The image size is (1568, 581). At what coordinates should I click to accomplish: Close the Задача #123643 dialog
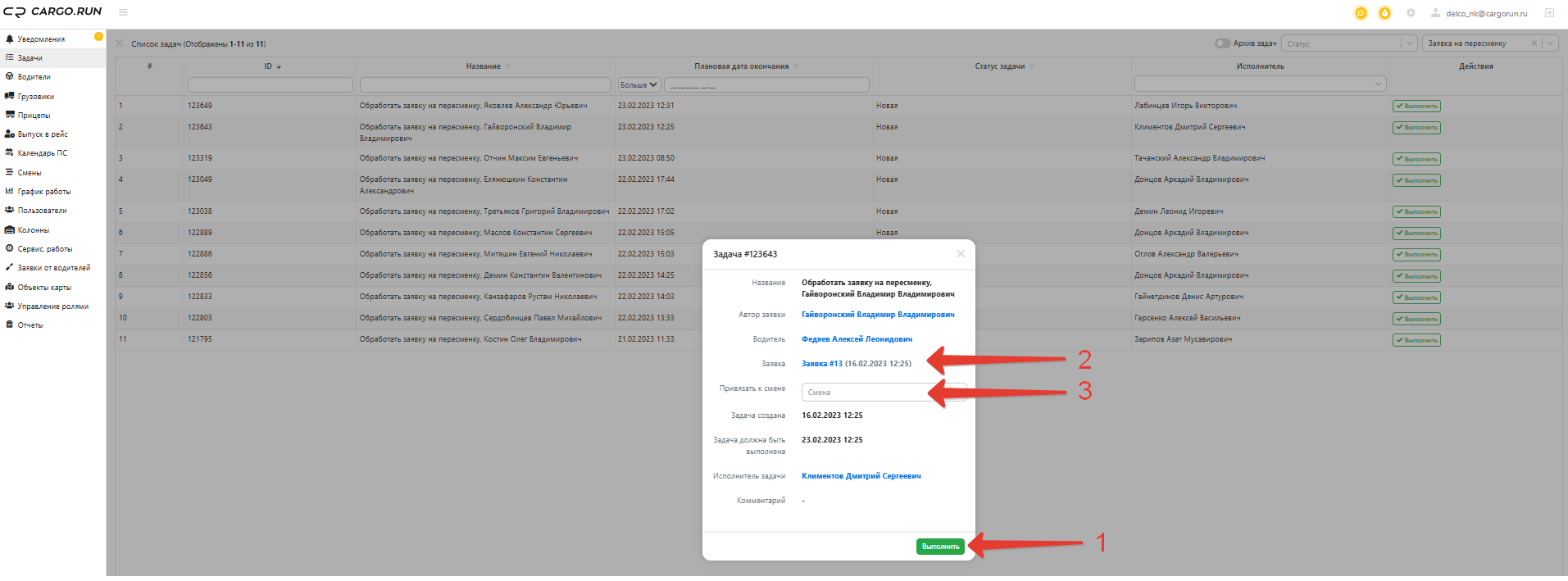[961, 254]
